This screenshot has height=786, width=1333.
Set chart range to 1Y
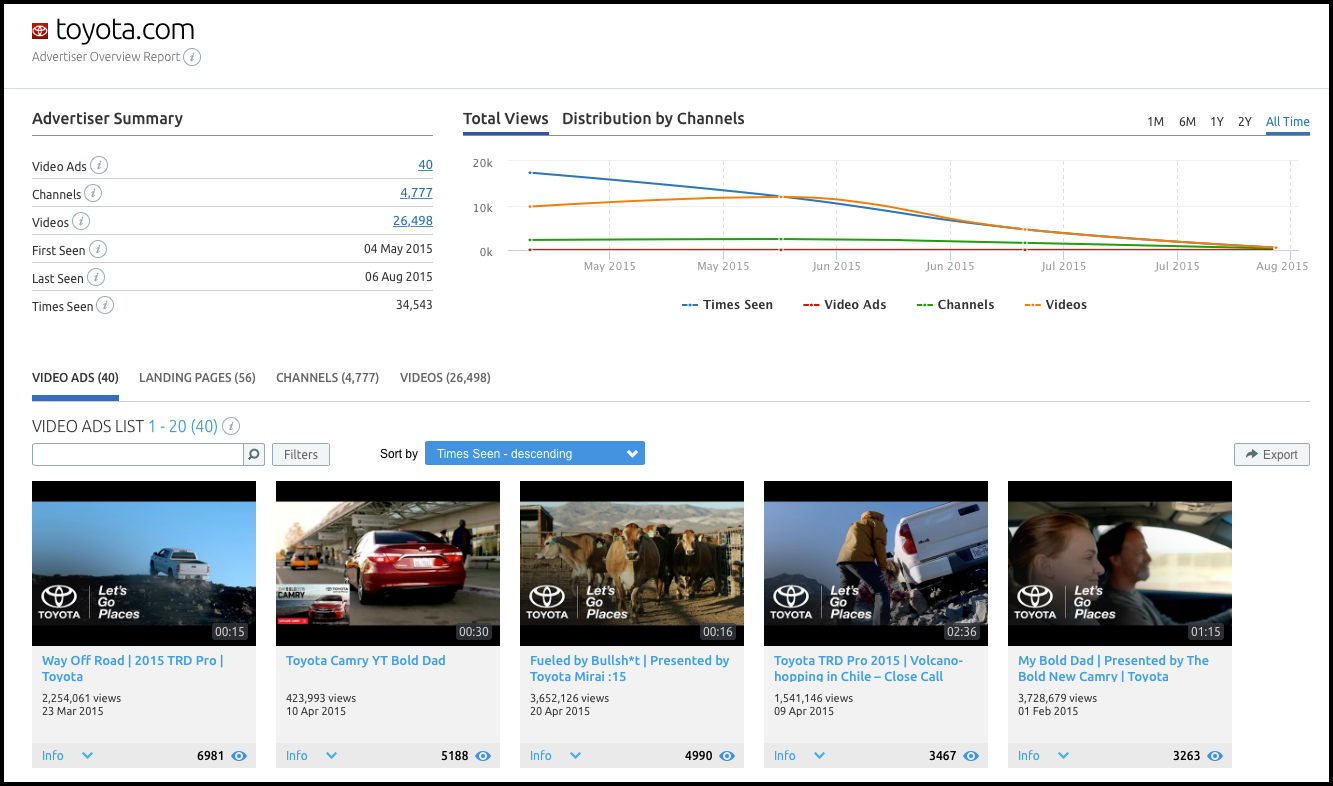coord(1217,122)
